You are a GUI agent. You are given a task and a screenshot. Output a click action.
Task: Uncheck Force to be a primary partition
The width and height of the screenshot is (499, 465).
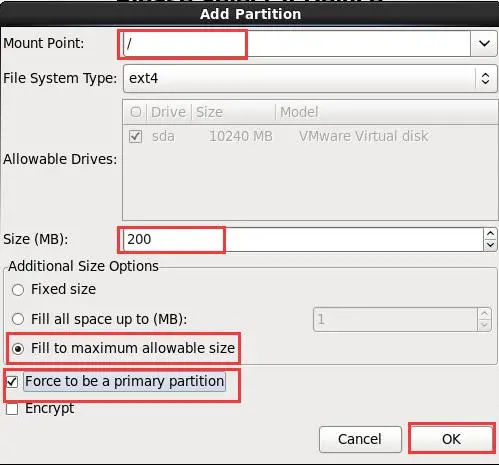12,382
